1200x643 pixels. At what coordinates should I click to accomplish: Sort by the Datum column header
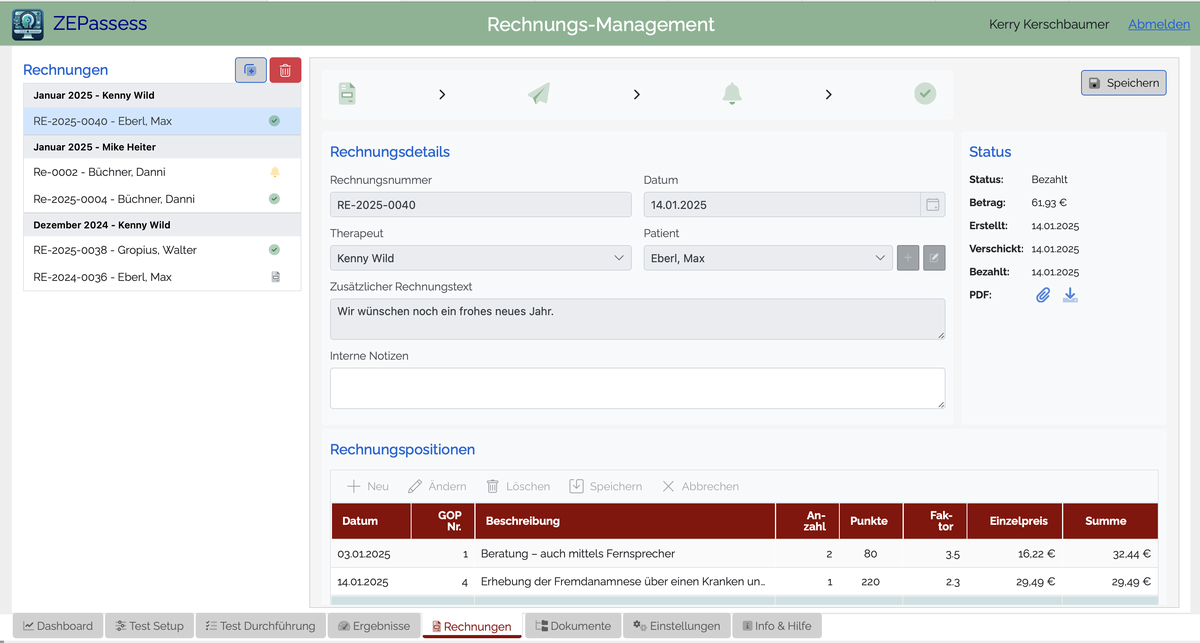click(x=371, y=521)
